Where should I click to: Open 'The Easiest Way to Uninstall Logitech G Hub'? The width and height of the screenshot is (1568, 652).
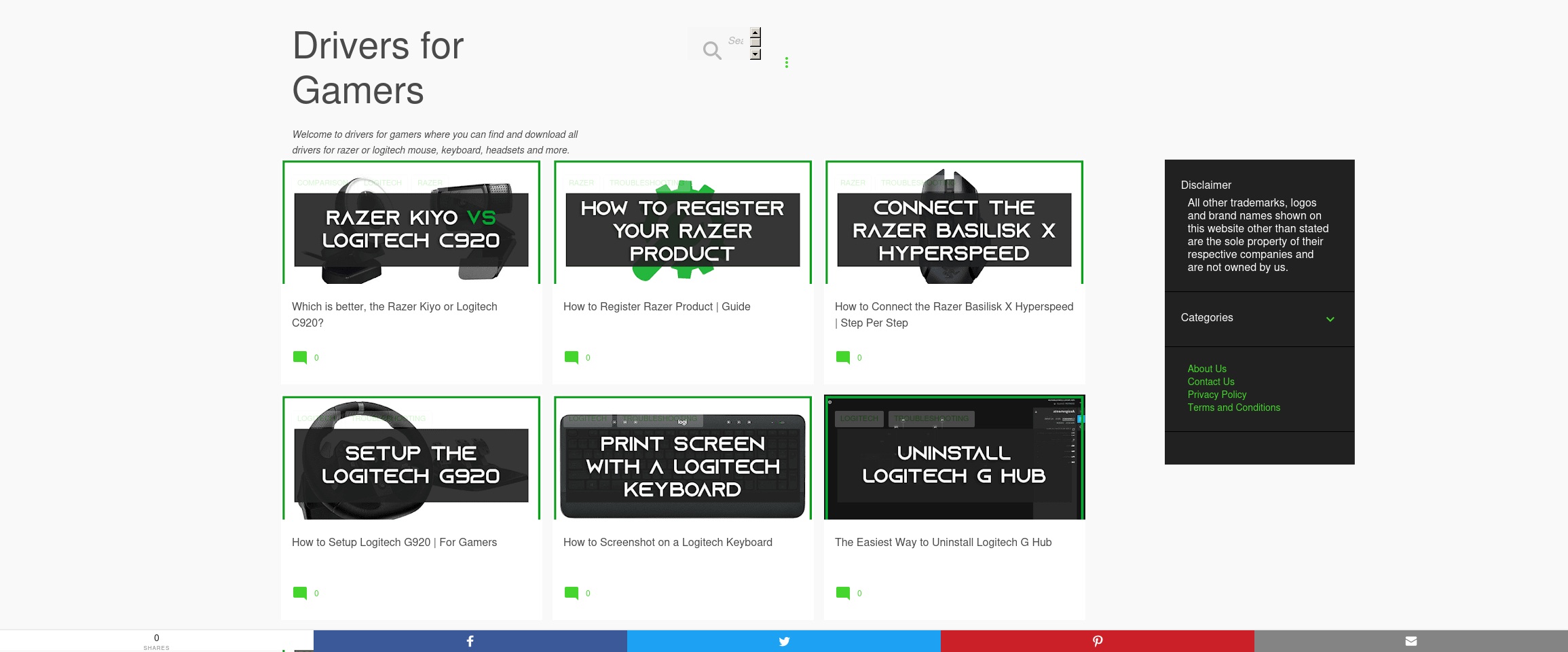tap(943, 543)
